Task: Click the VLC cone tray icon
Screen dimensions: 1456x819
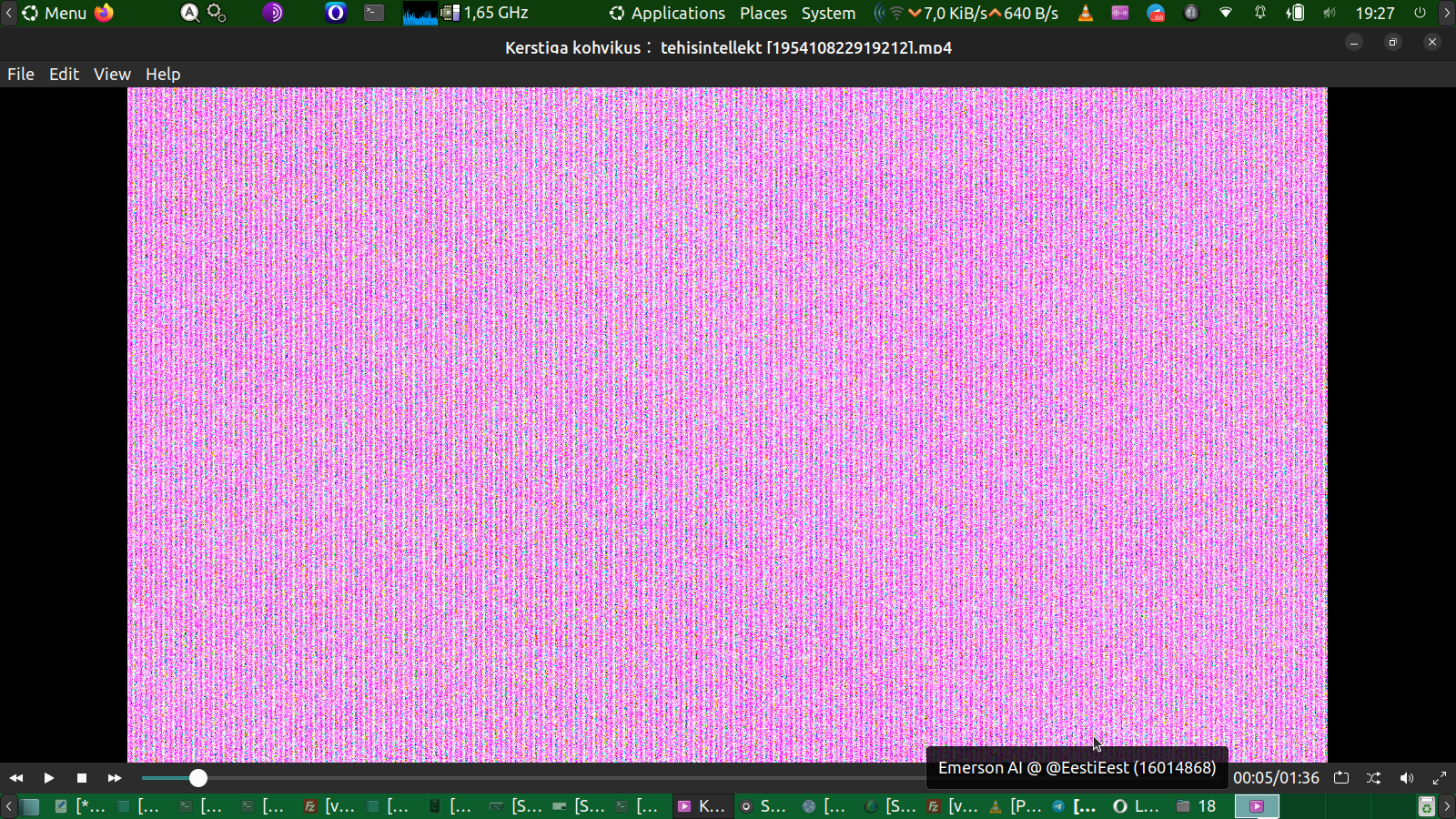Action: click(1085, 13)
